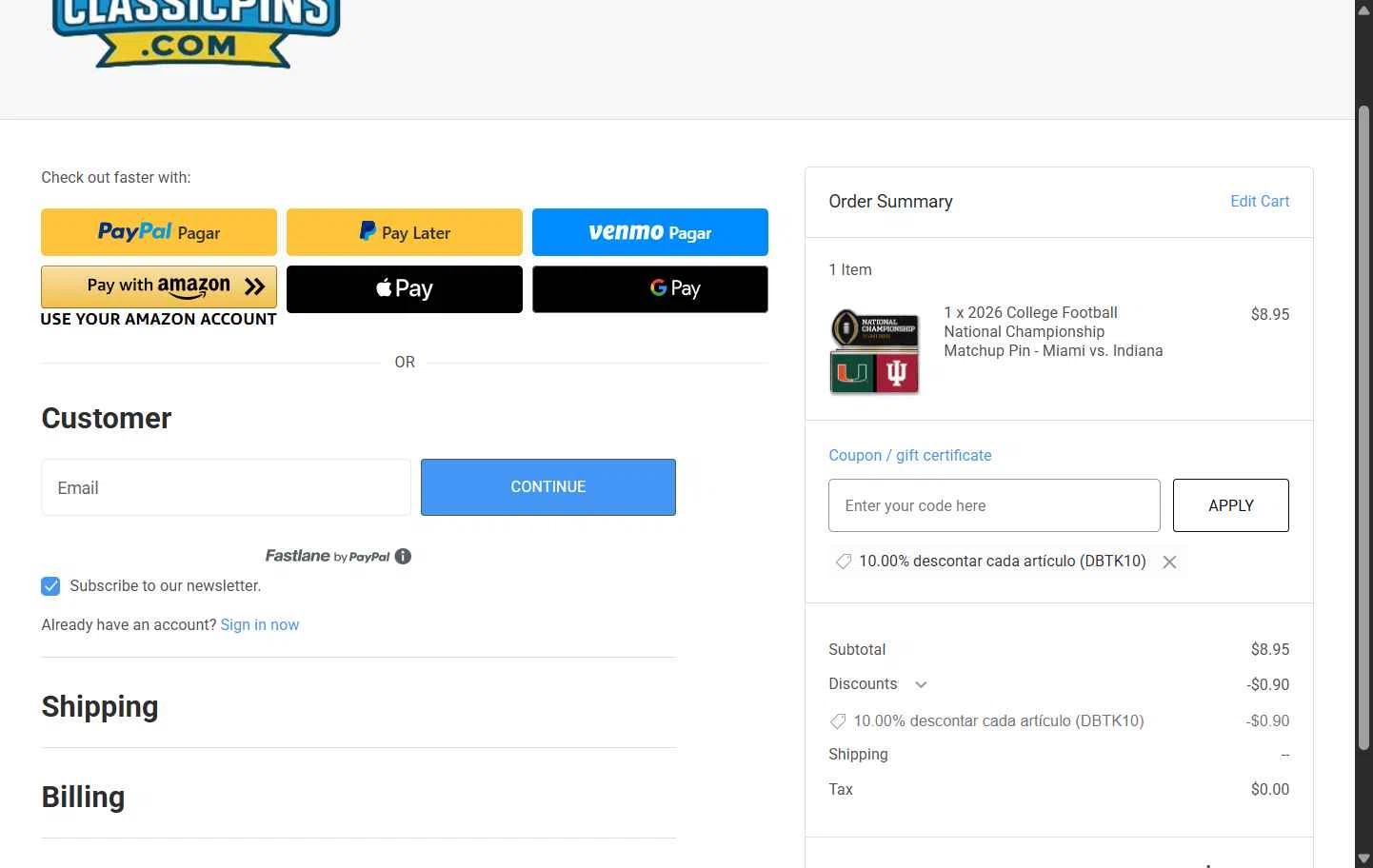
Task: Focus the coupon code input field
Action: [x=995, y=505]
